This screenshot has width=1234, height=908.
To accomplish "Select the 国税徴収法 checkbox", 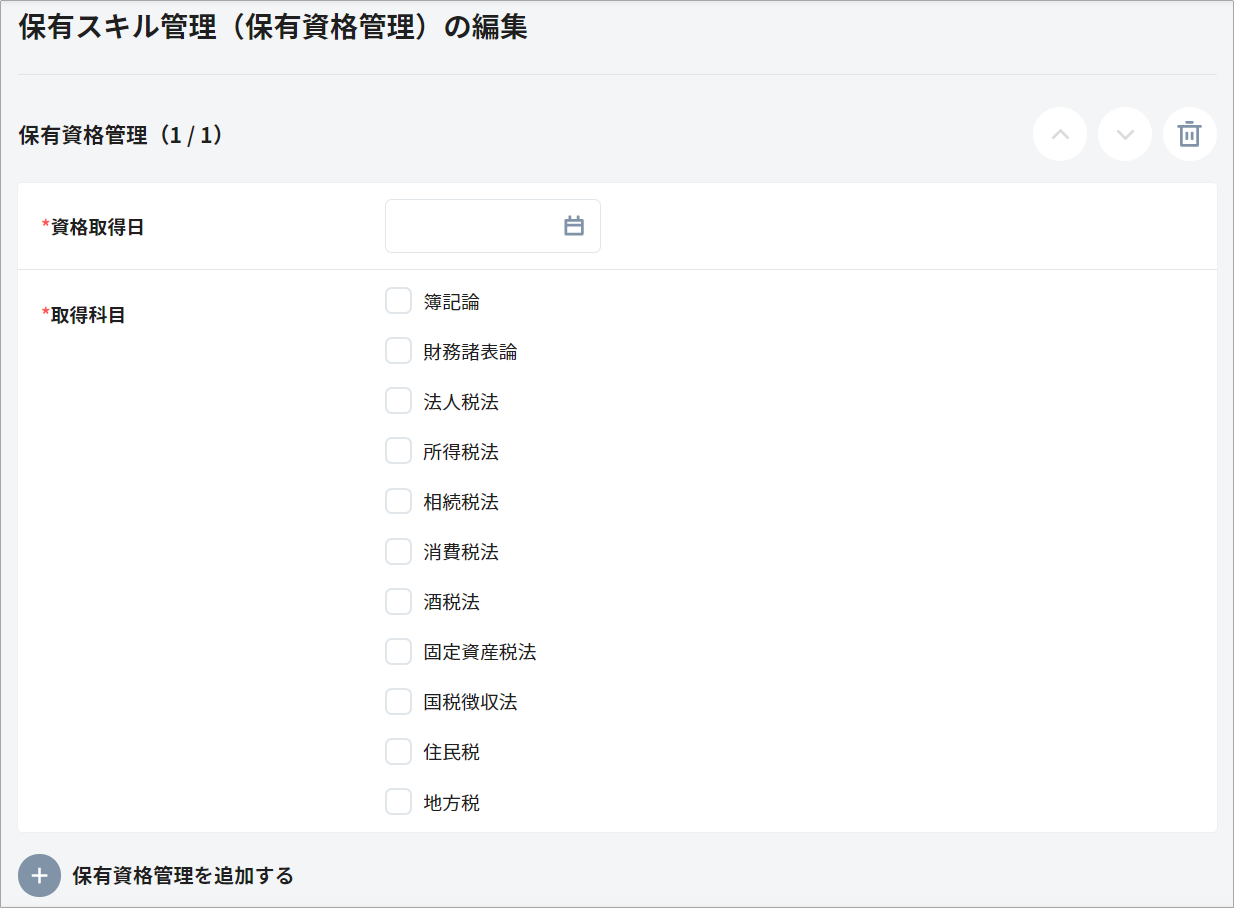I will coord(398,701).
